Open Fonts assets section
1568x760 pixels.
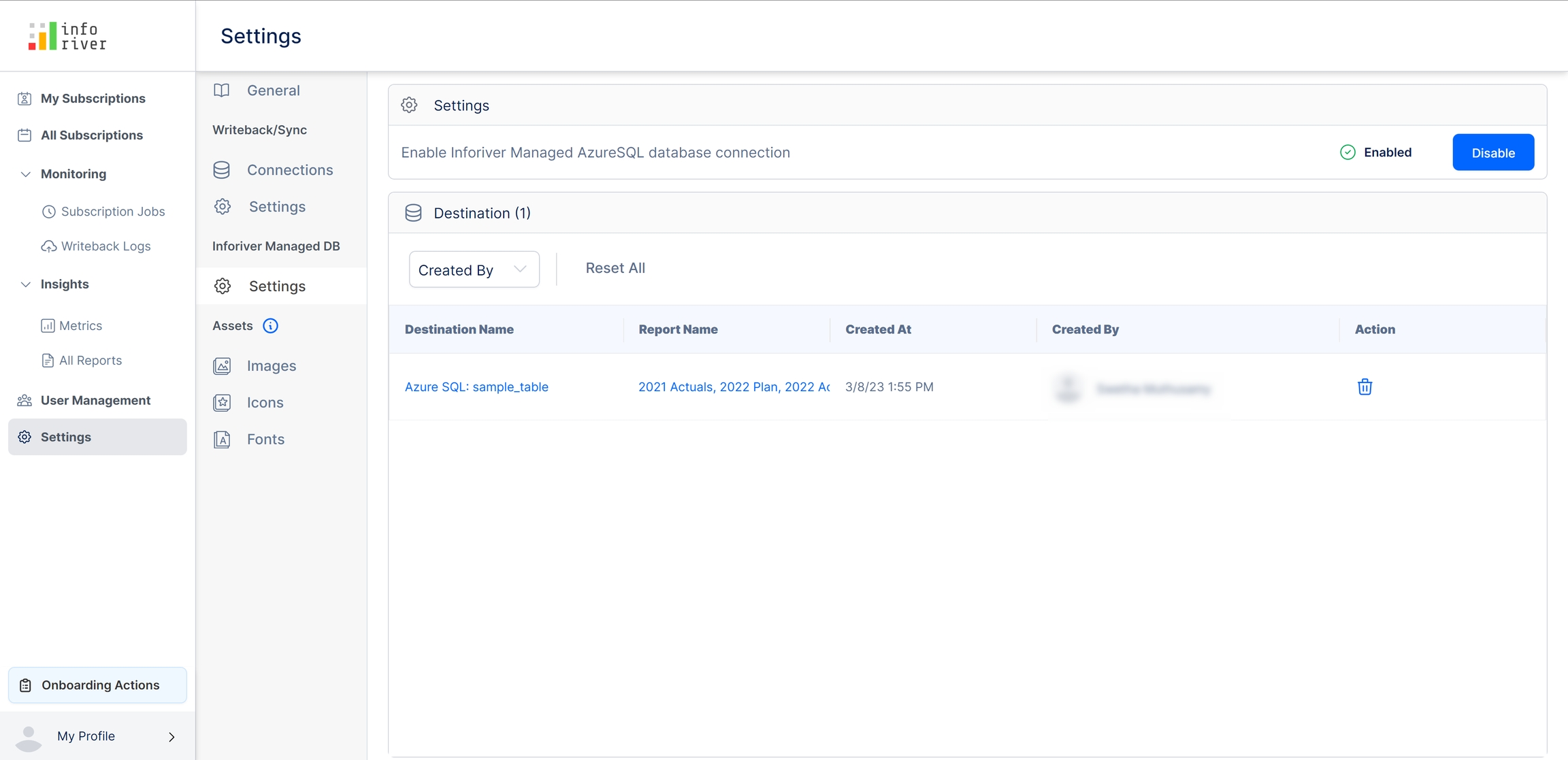pyautogui.click(x=265, y=440)
